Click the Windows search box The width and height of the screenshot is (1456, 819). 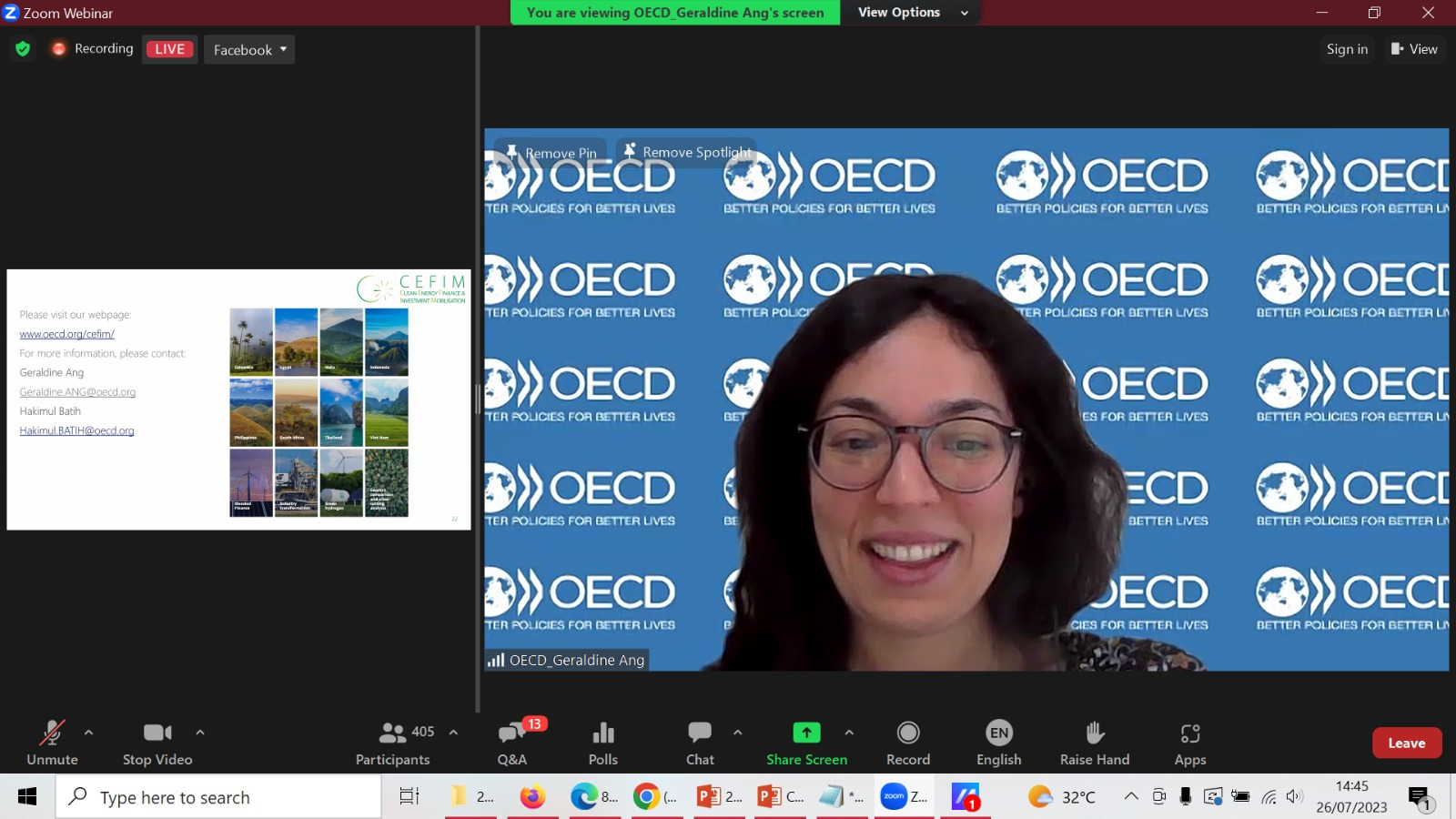[x=218, y=797]
